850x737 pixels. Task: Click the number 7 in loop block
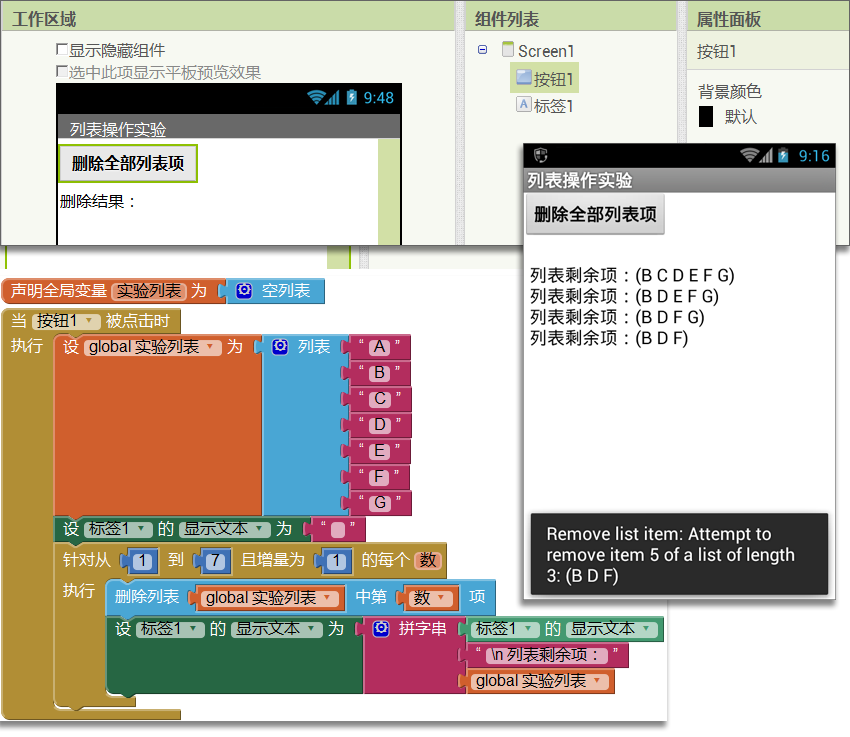coord(214,560)
